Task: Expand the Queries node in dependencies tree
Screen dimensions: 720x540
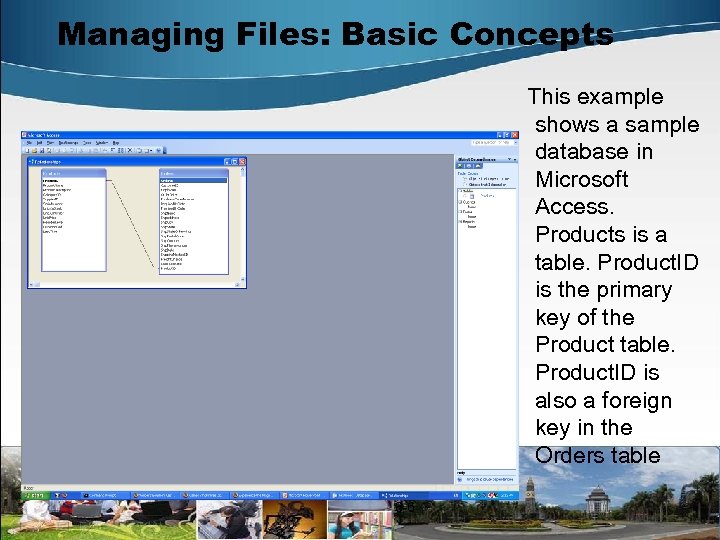Action: [x=461, y=202]
